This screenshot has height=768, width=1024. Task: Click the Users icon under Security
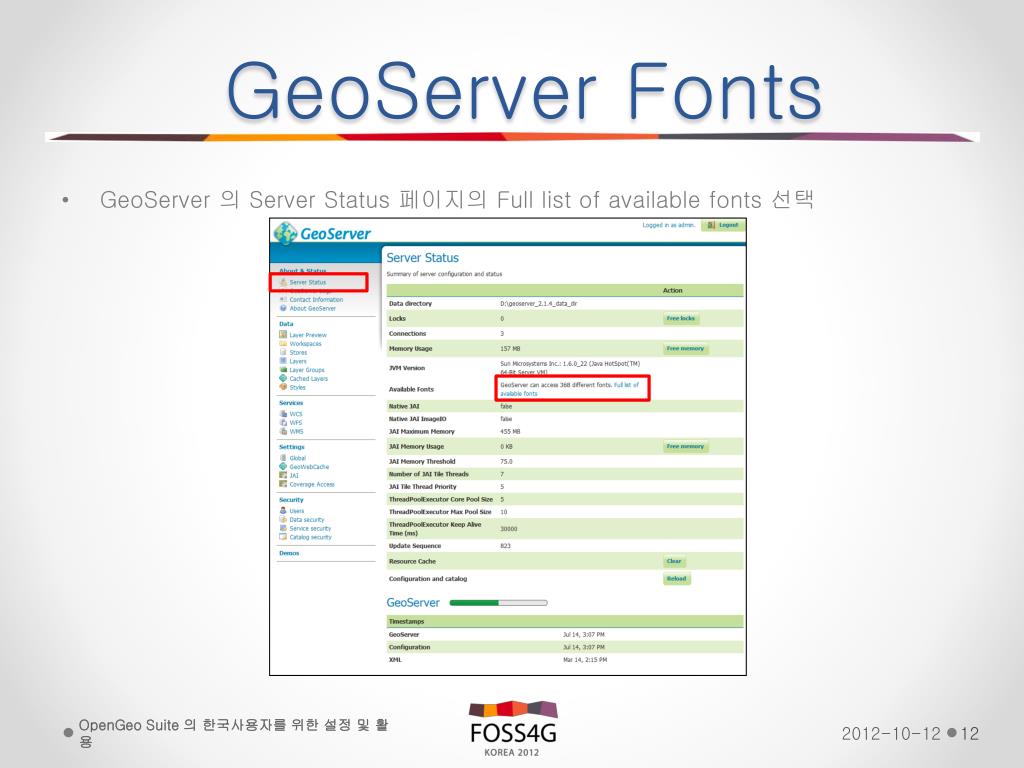tap(283, 511)
